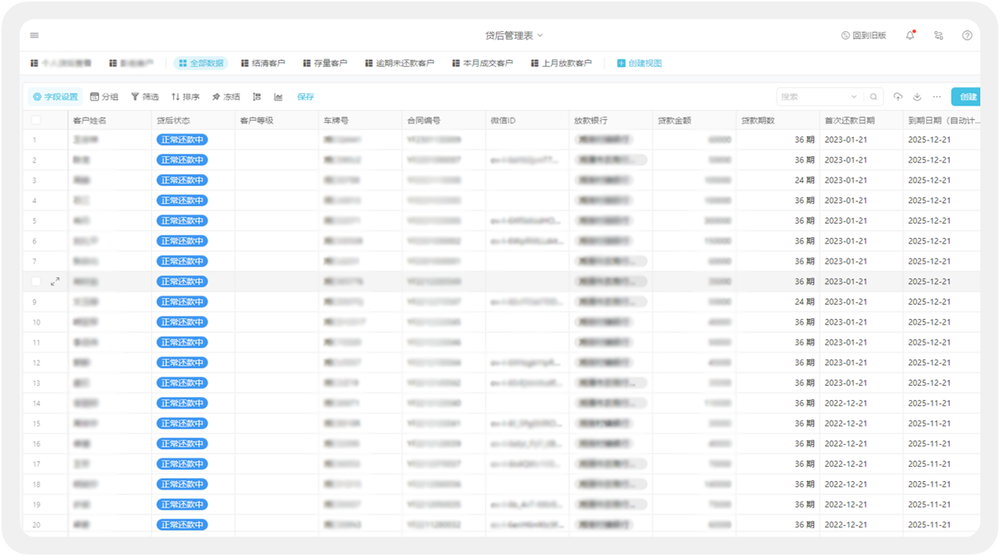Switch to the 结清客户 view tab
This screenshot has height=556, width=1000.
click(x=263, y=63)
